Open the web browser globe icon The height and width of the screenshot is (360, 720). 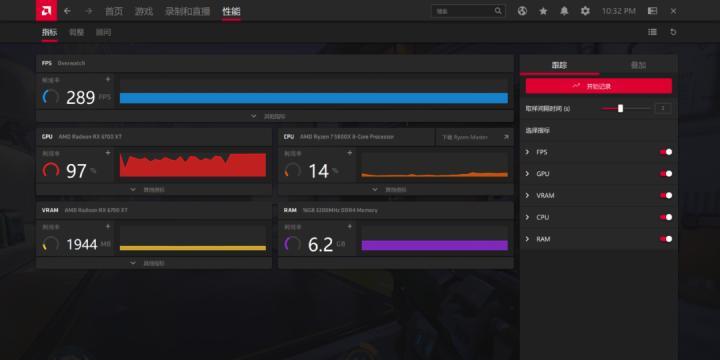pyautogui.click(x=522, y=11)
